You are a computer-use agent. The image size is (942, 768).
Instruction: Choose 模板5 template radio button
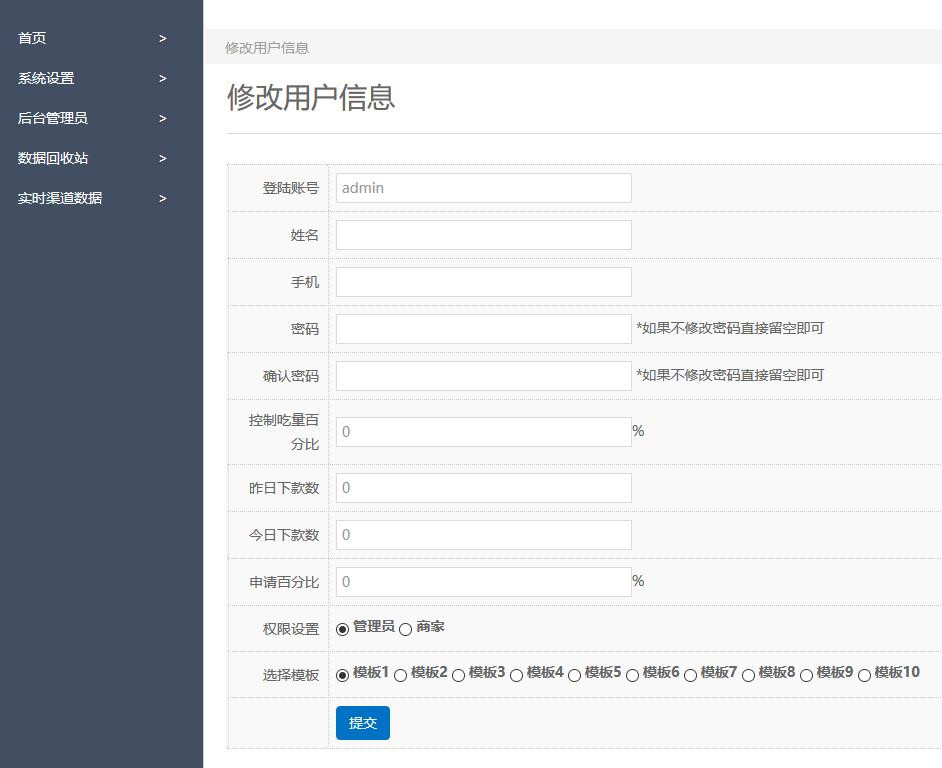pos(575,675)
